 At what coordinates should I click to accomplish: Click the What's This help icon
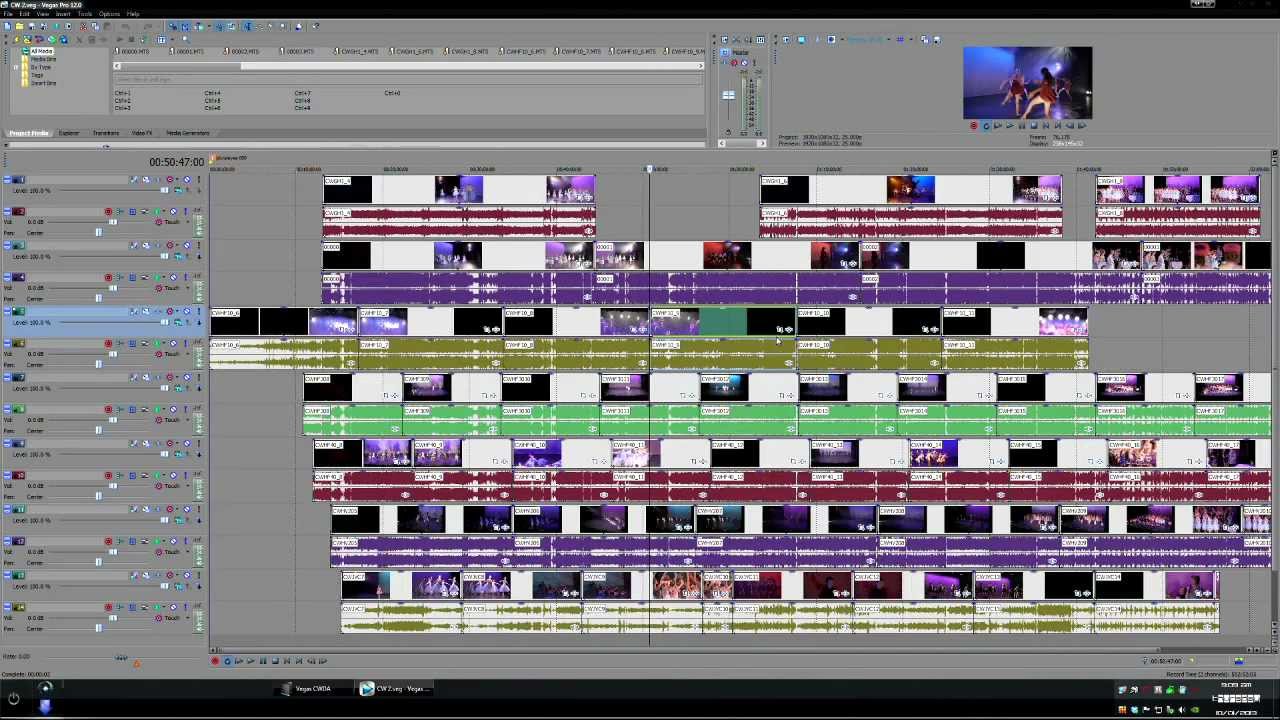pyautogui.click(x=316, y=26)
